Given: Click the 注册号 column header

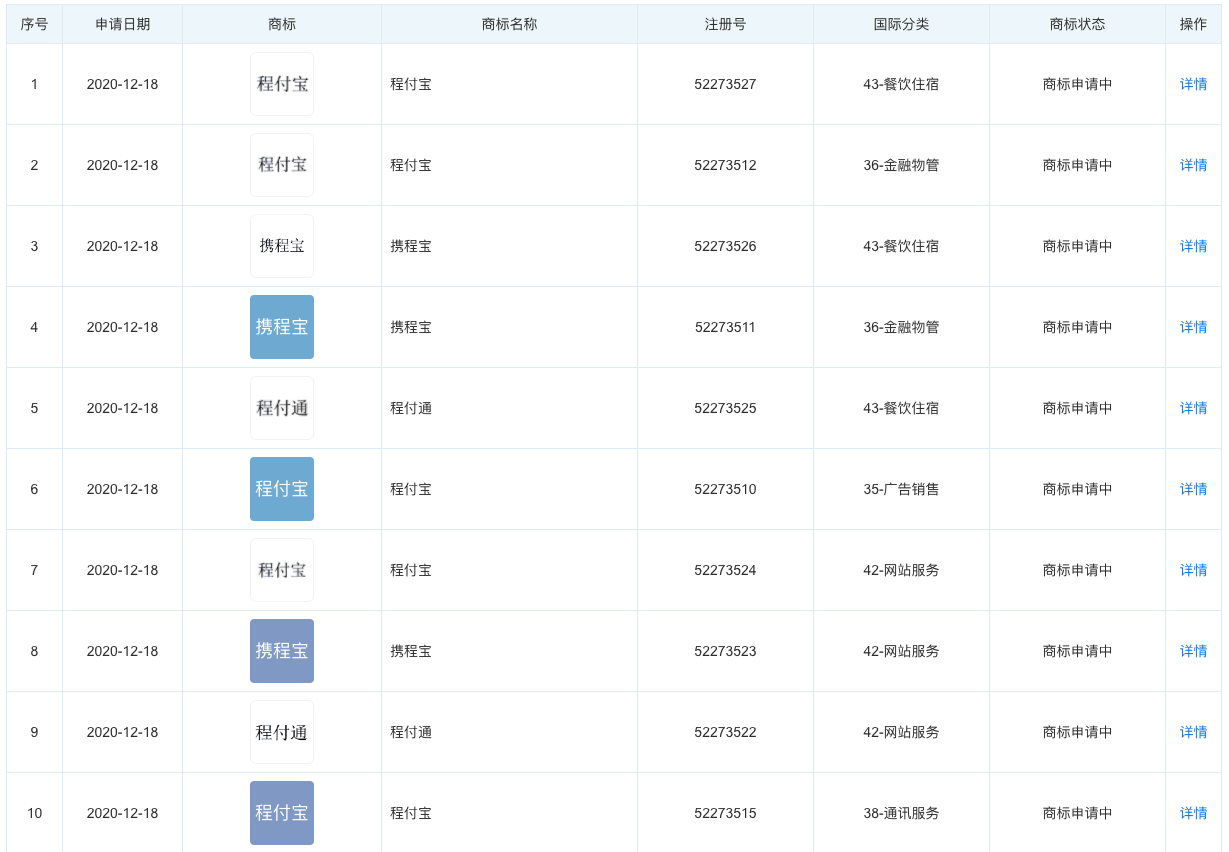Looking at the screenshot, I should click(725, 24).
